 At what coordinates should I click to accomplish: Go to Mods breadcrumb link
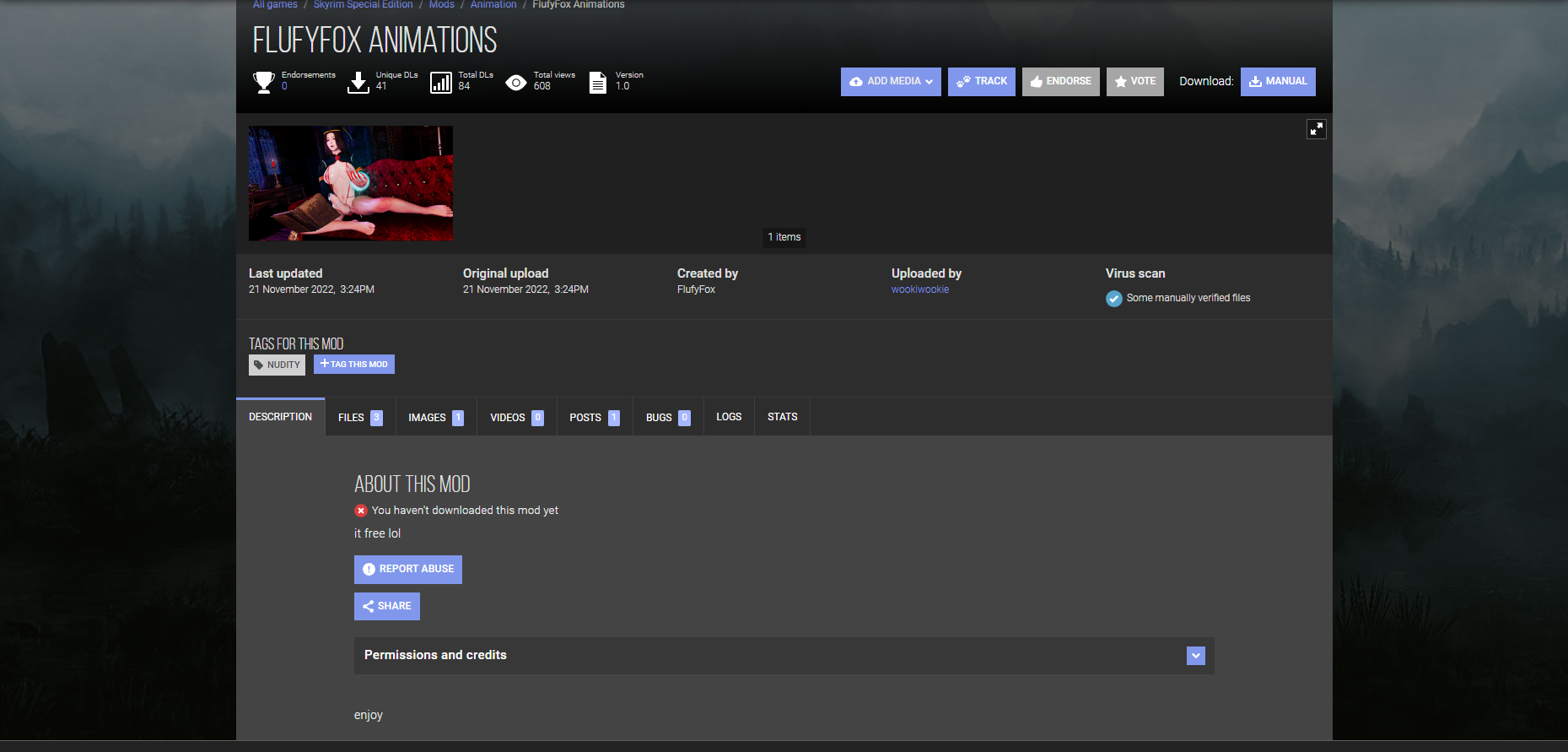pos(442,5)
